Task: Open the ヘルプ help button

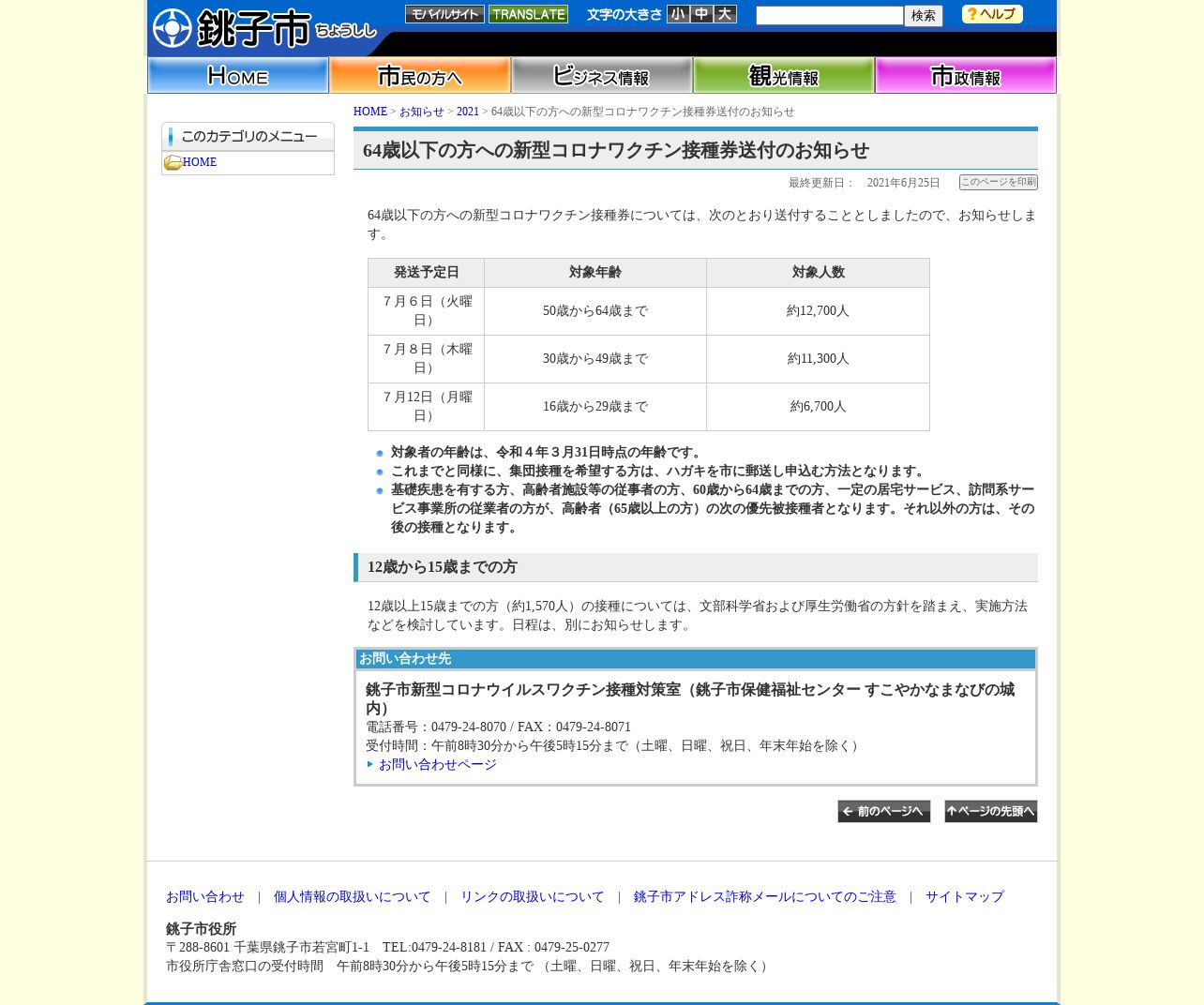Action: [x=992, y=14]
